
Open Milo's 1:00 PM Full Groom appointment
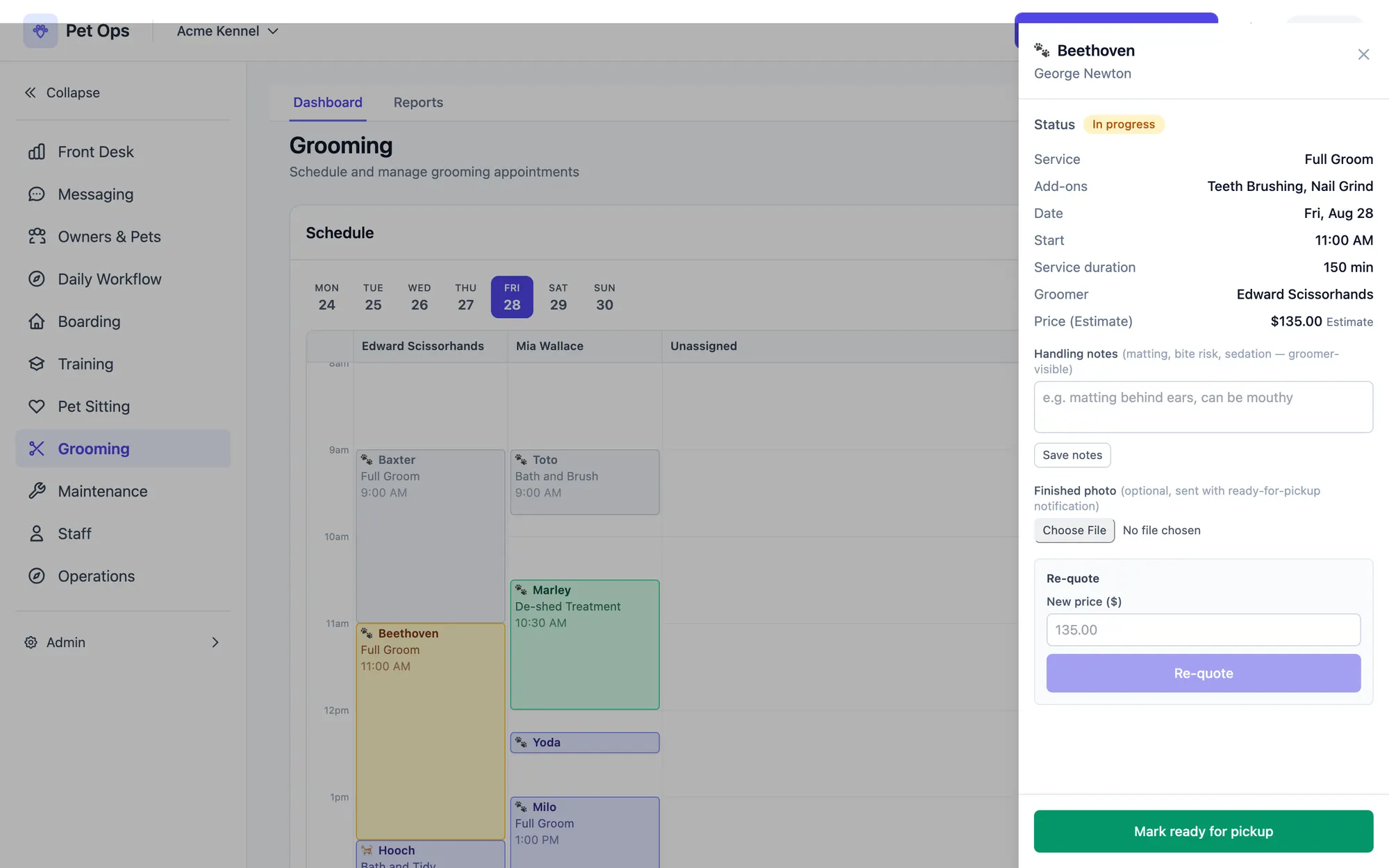pos(585,832)
